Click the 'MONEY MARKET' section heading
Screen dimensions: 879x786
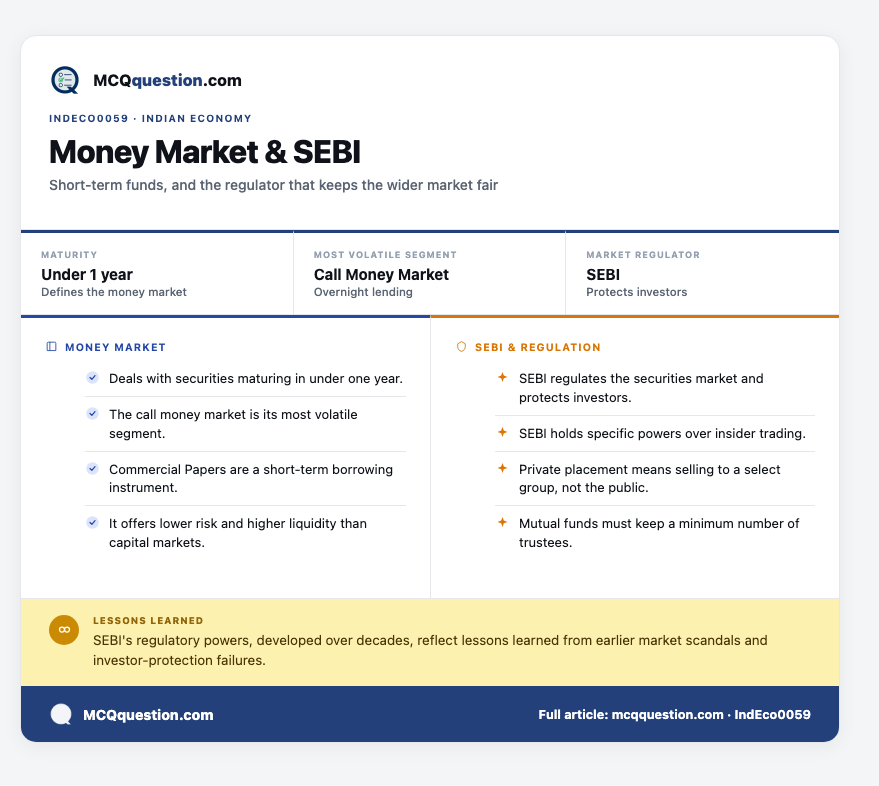pos(115,347)
